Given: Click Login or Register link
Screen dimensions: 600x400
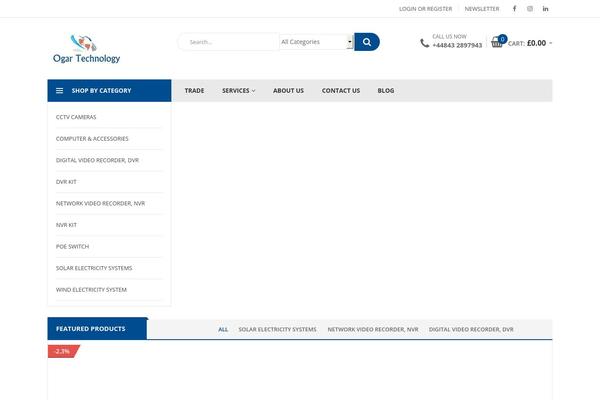Looking at the screenshot, I should (426, 9).
